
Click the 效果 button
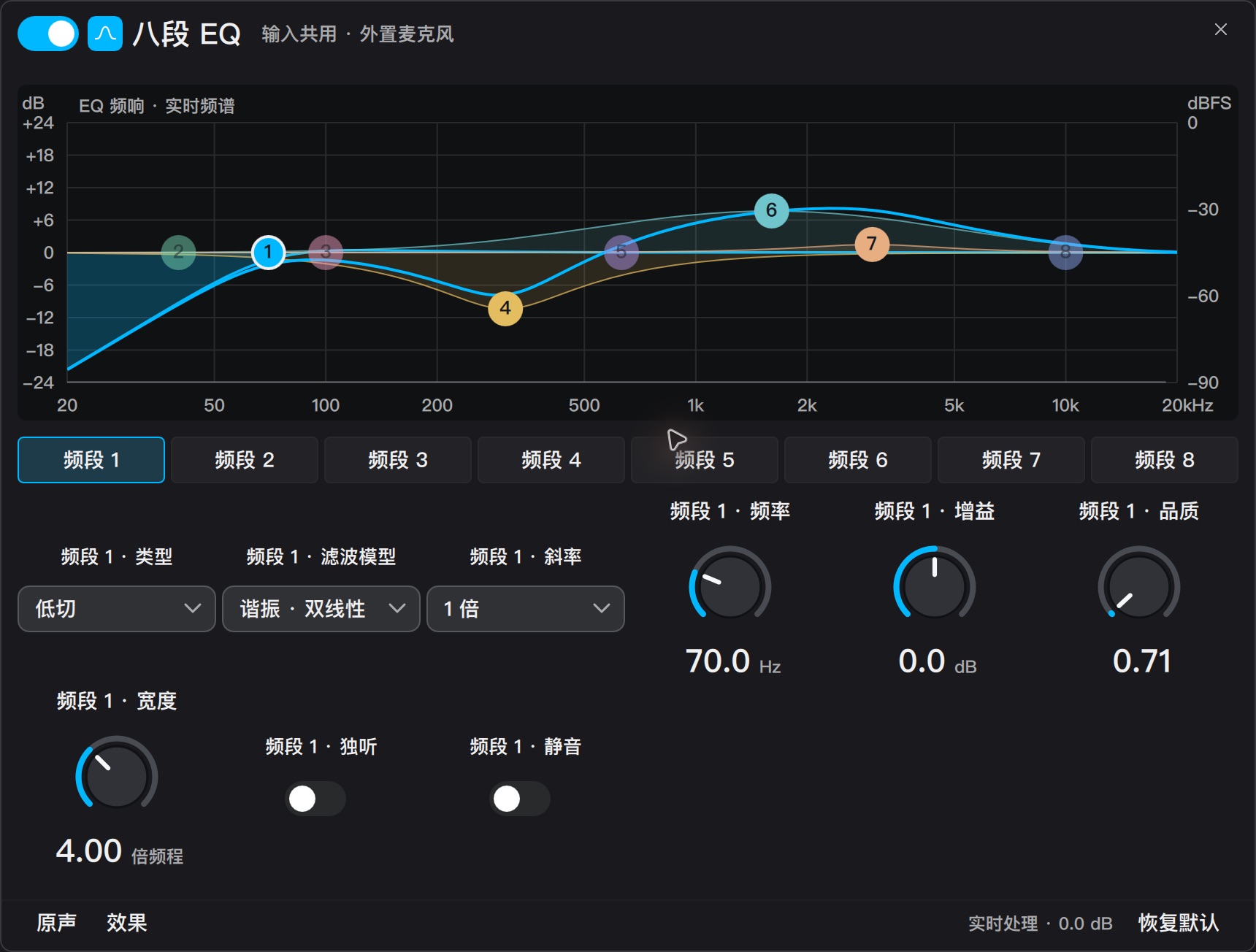point(127,923)
